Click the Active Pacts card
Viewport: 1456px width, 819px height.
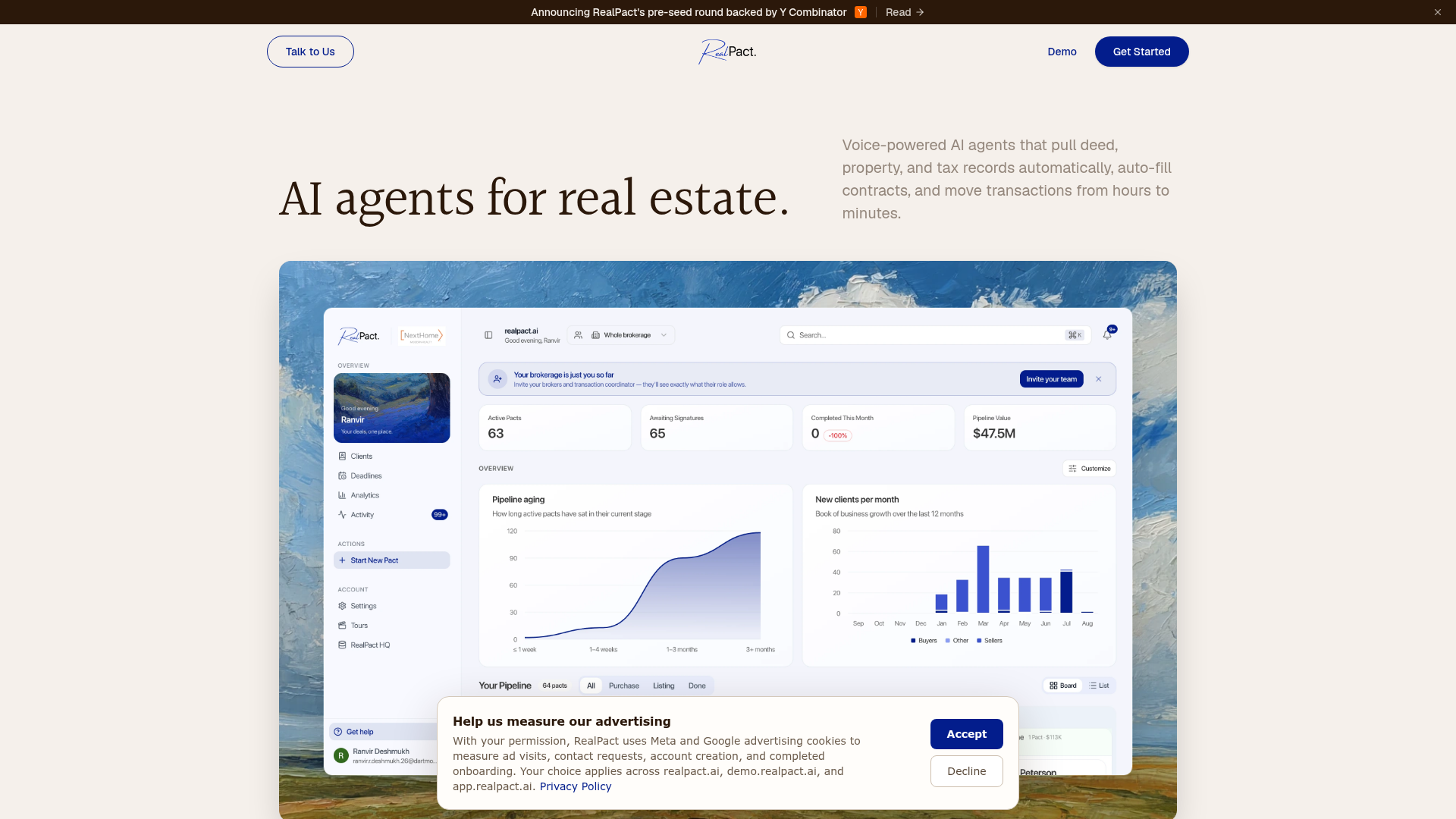tap(554, 428)
